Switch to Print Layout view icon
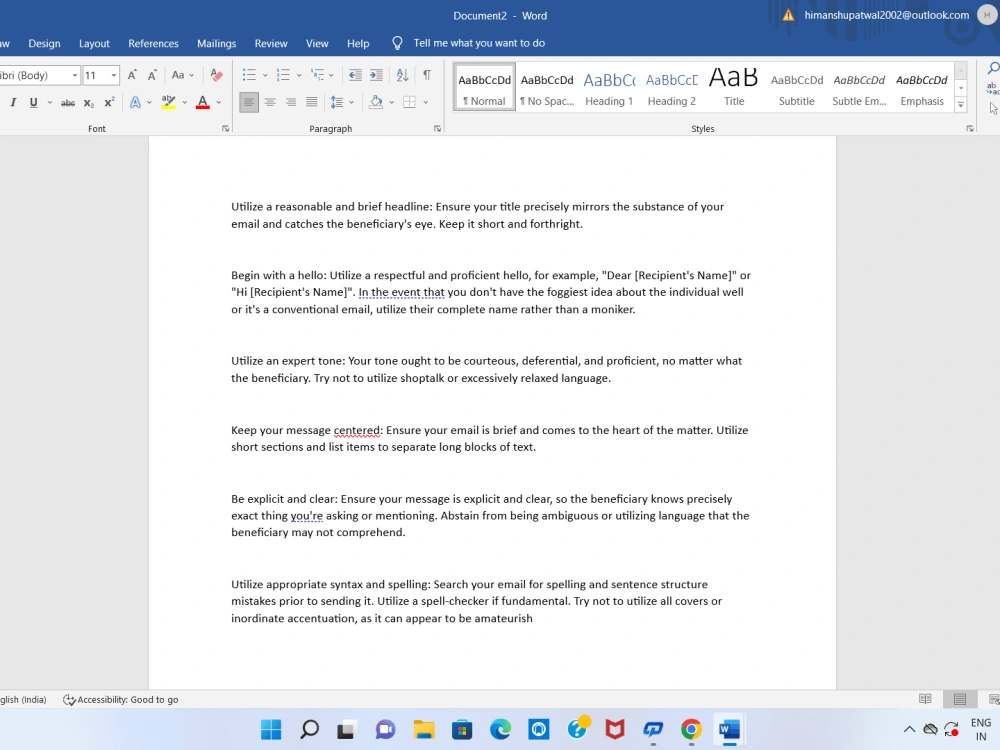This screenshot has width=1000, height=750. tap(960, 699)
